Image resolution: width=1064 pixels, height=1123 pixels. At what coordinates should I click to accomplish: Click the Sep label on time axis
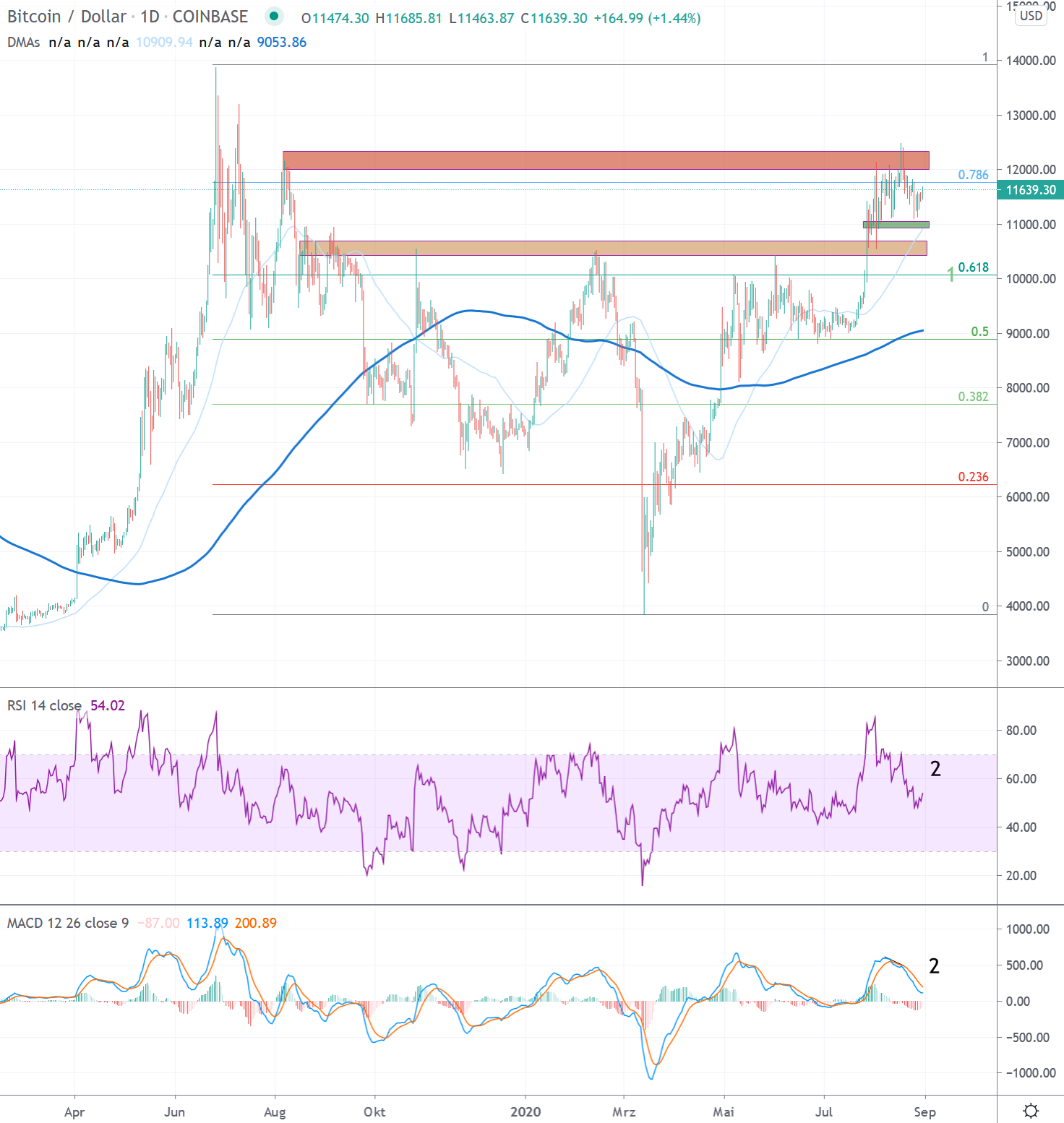[927, 1113]
